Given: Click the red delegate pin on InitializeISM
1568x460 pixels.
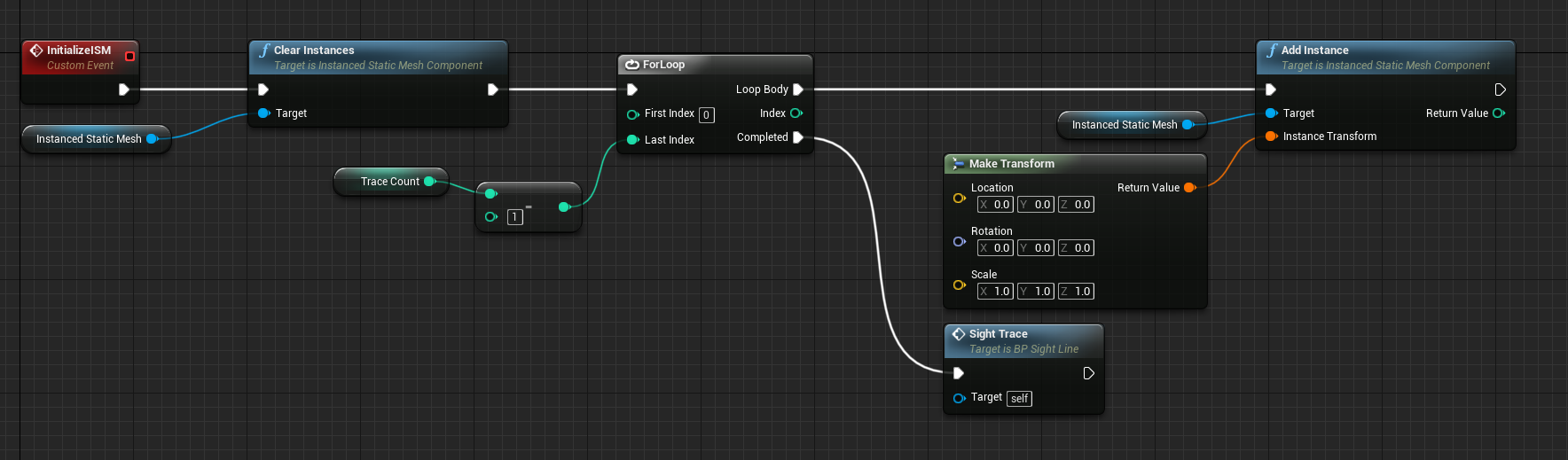Looking at the screenshot, I should (129, 56).
